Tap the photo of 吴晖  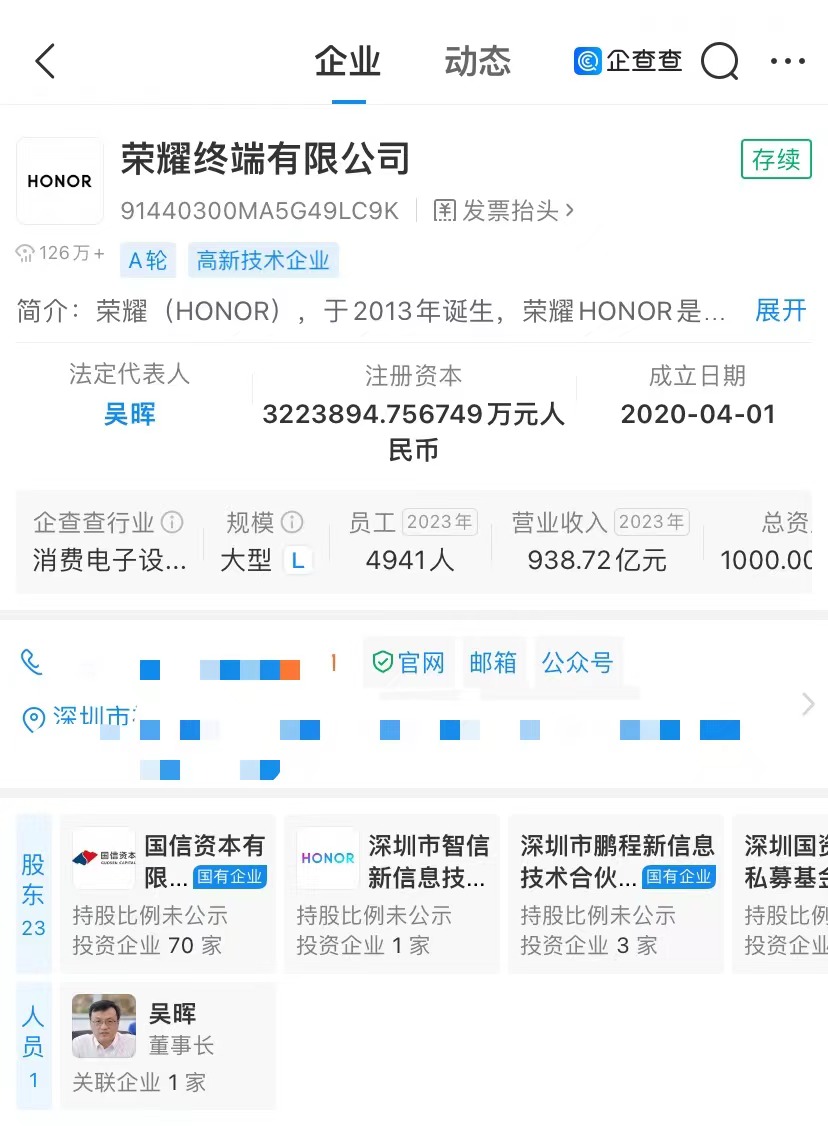pyautogui.click(x=104, y=1025)
